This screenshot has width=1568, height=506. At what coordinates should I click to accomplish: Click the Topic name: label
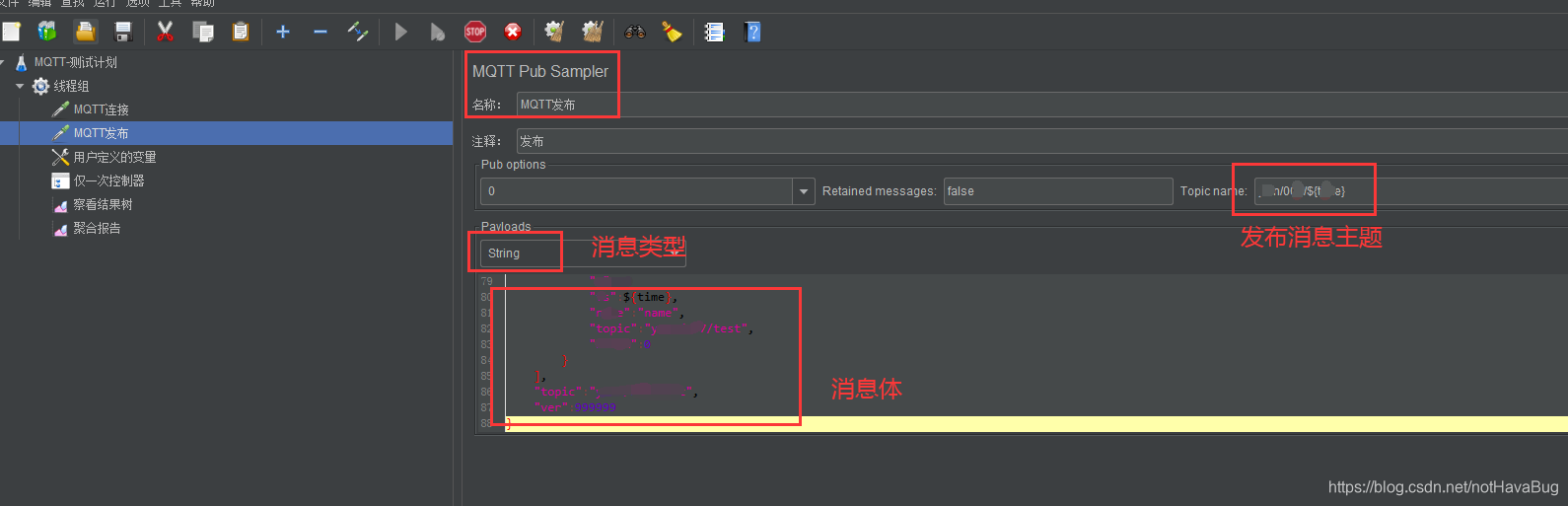(x=1213, y=191)
